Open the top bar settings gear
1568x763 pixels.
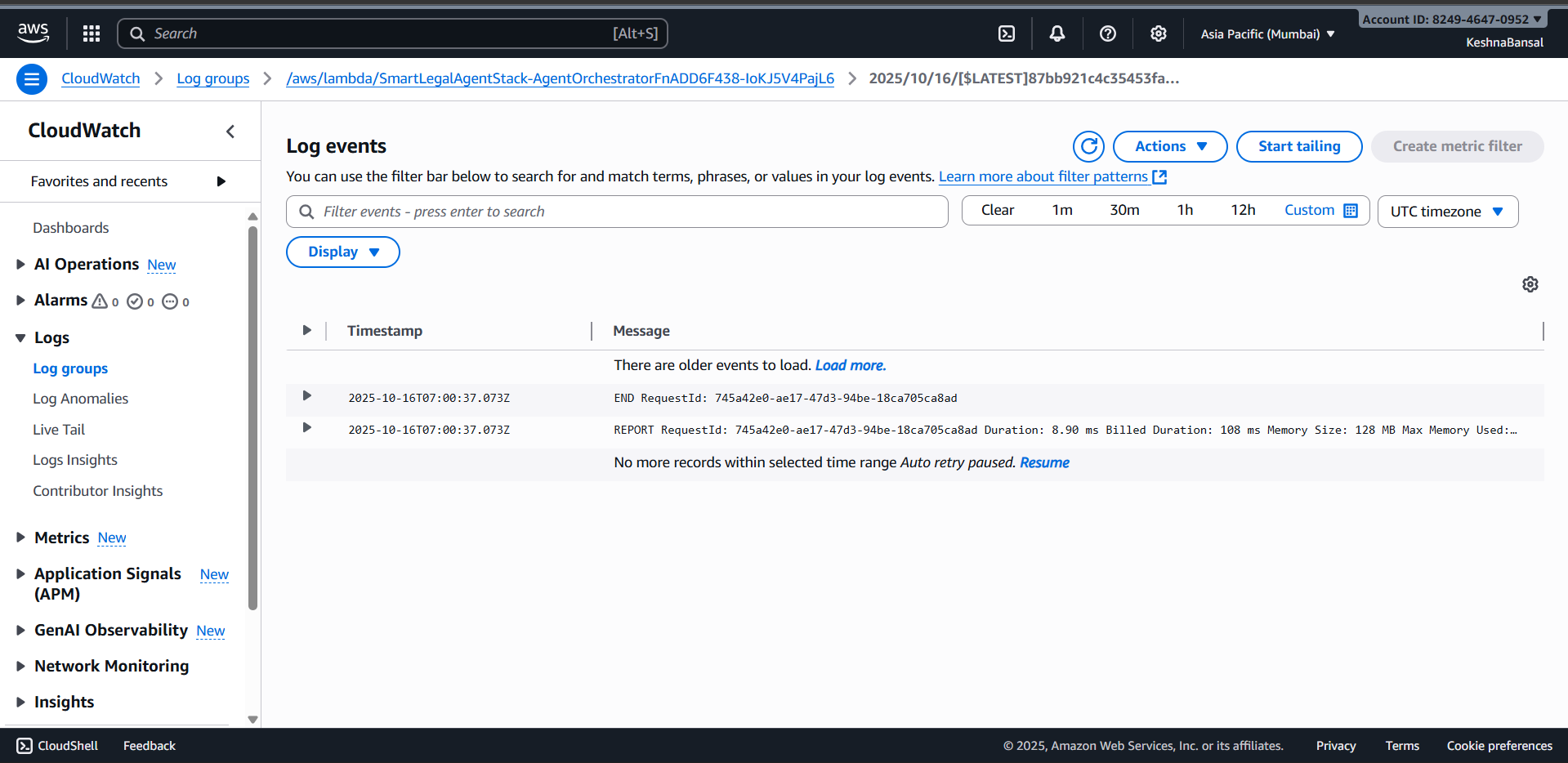coord(1159,33)
